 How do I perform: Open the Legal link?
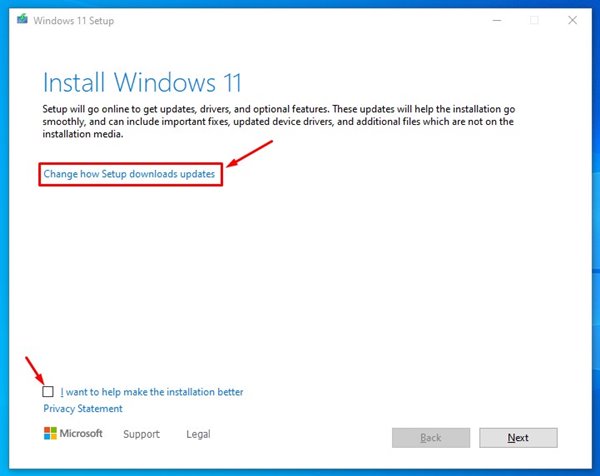tap(198, 434)
